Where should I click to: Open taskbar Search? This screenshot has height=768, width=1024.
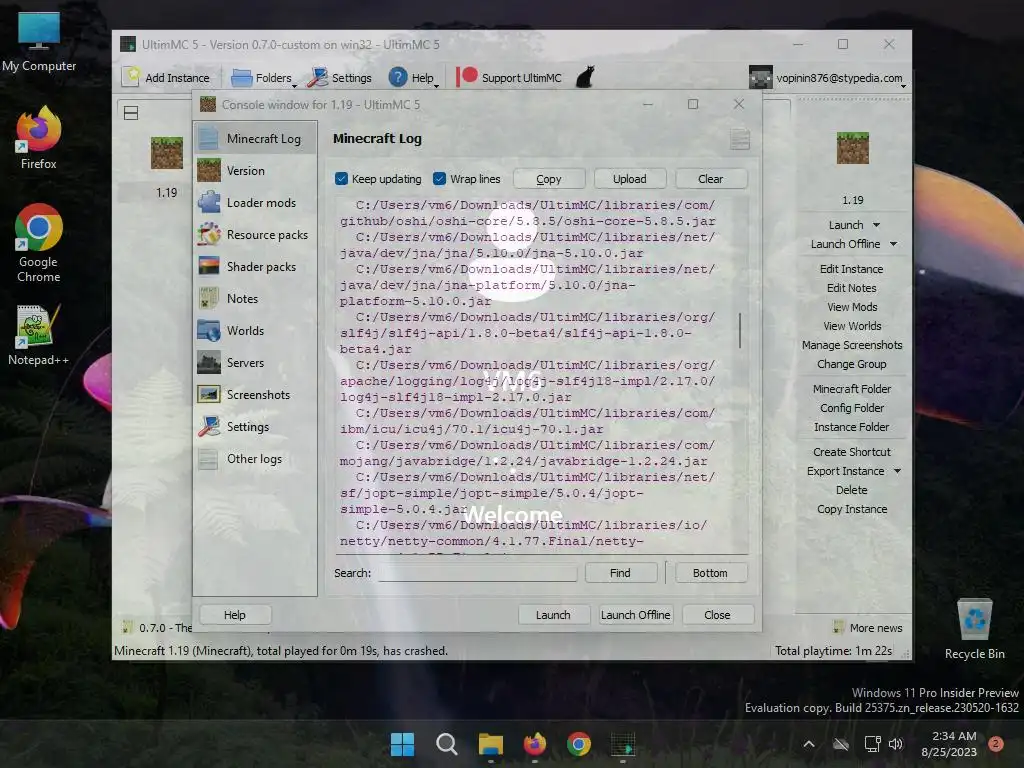click(447, 744)
